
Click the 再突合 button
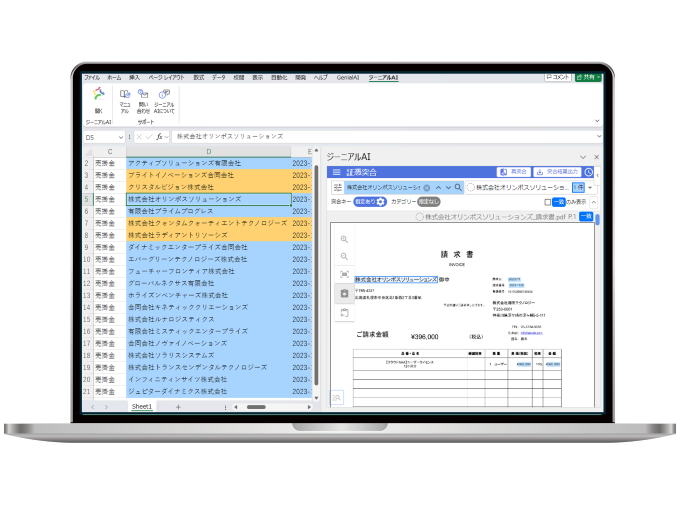click(513, 172)
